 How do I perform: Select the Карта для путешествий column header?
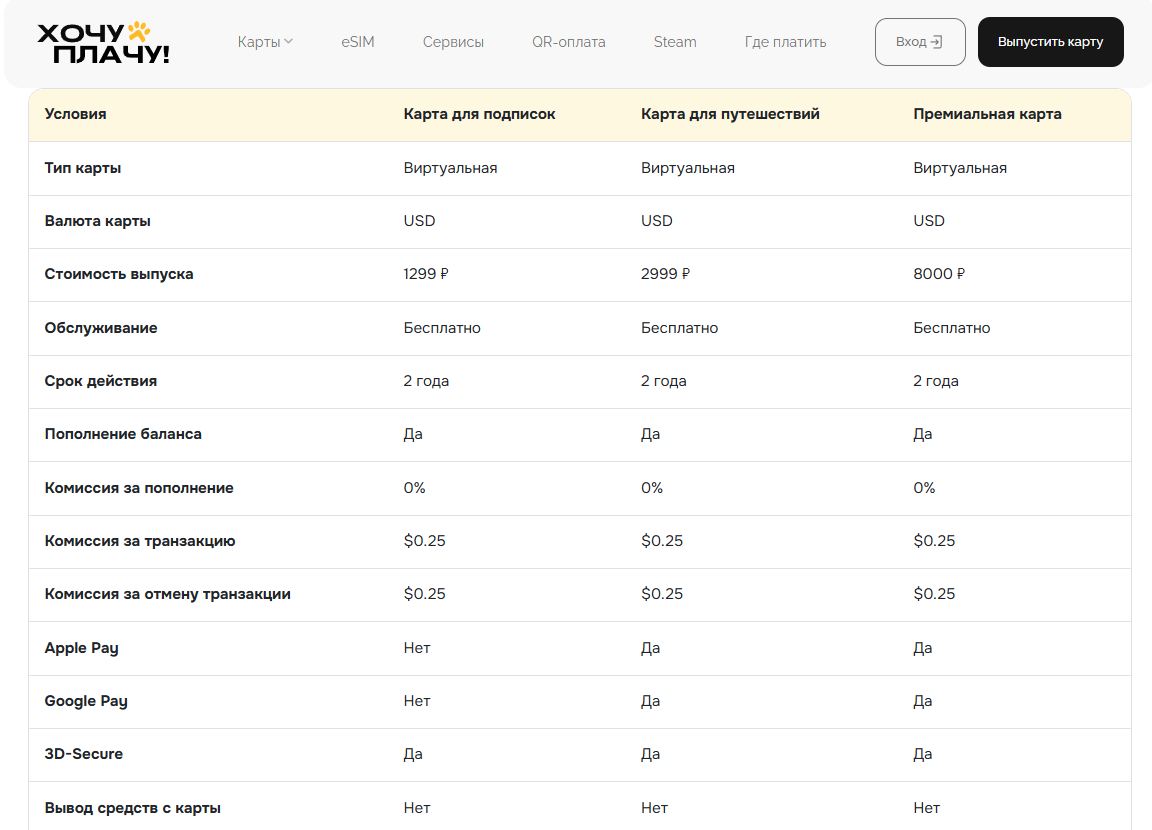(x=730, y=114)
